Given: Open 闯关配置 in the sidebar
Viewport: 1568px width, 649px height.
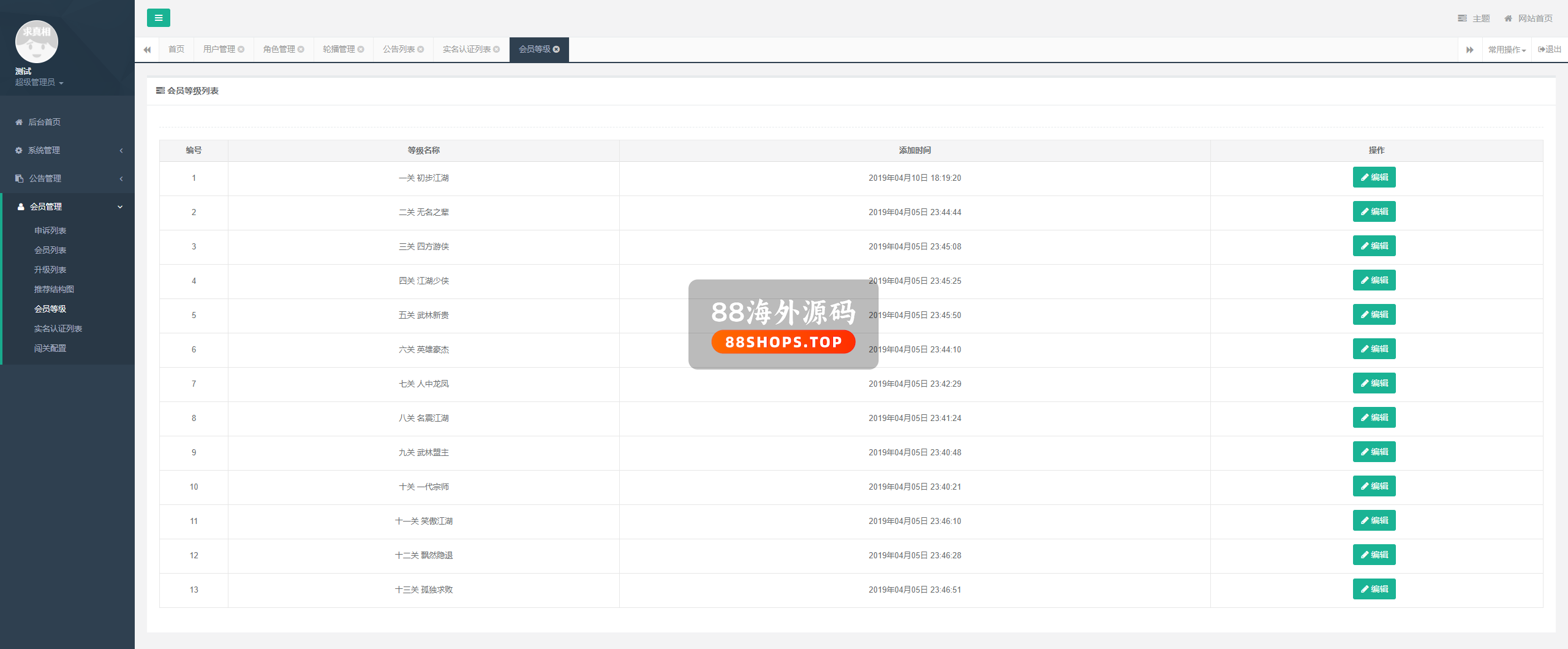Looking at the screenshot, I should 50,348.
